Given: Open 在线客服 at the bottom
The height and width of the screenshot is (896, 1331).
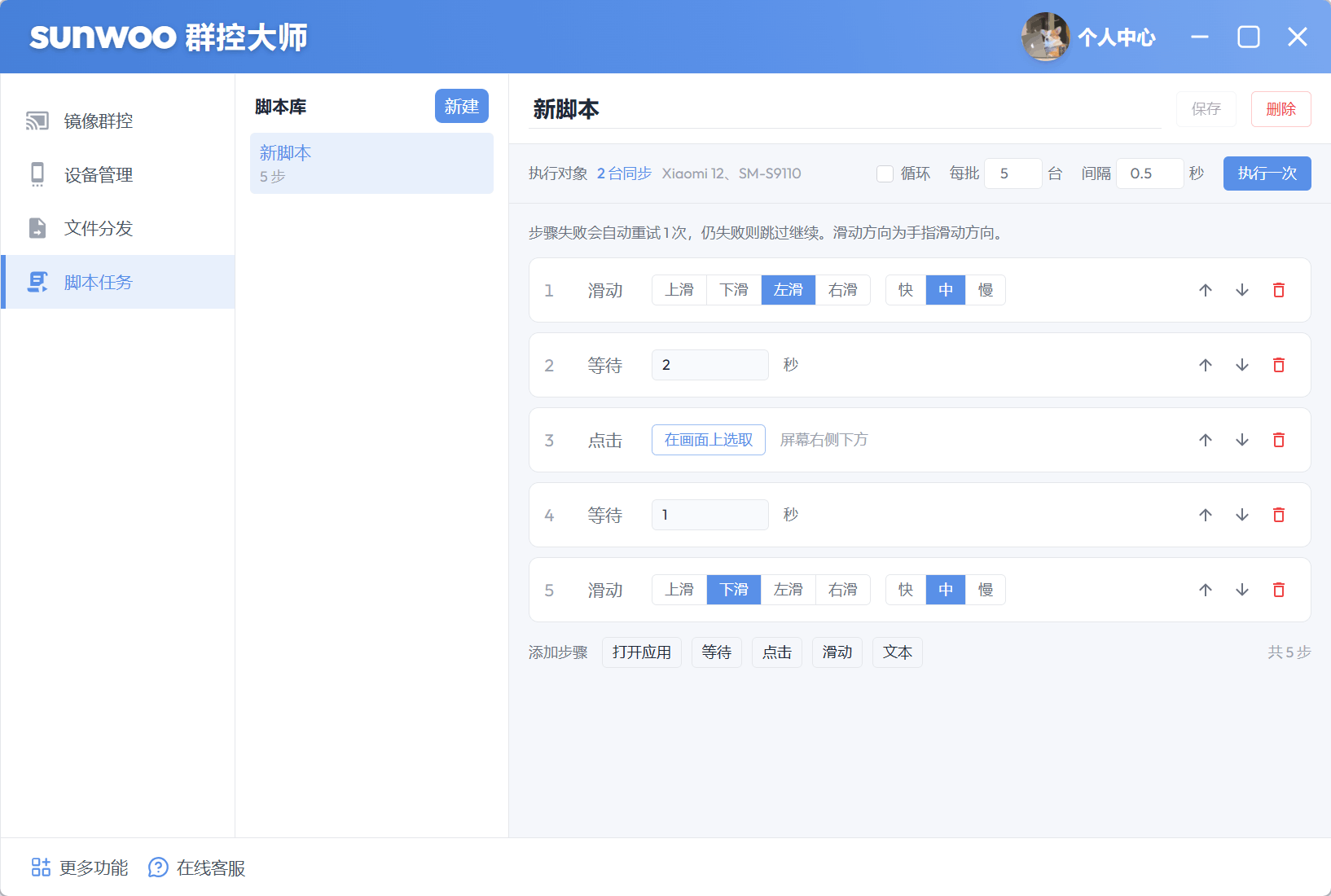Looking at the screenshot, I should (x=197, y=868).
